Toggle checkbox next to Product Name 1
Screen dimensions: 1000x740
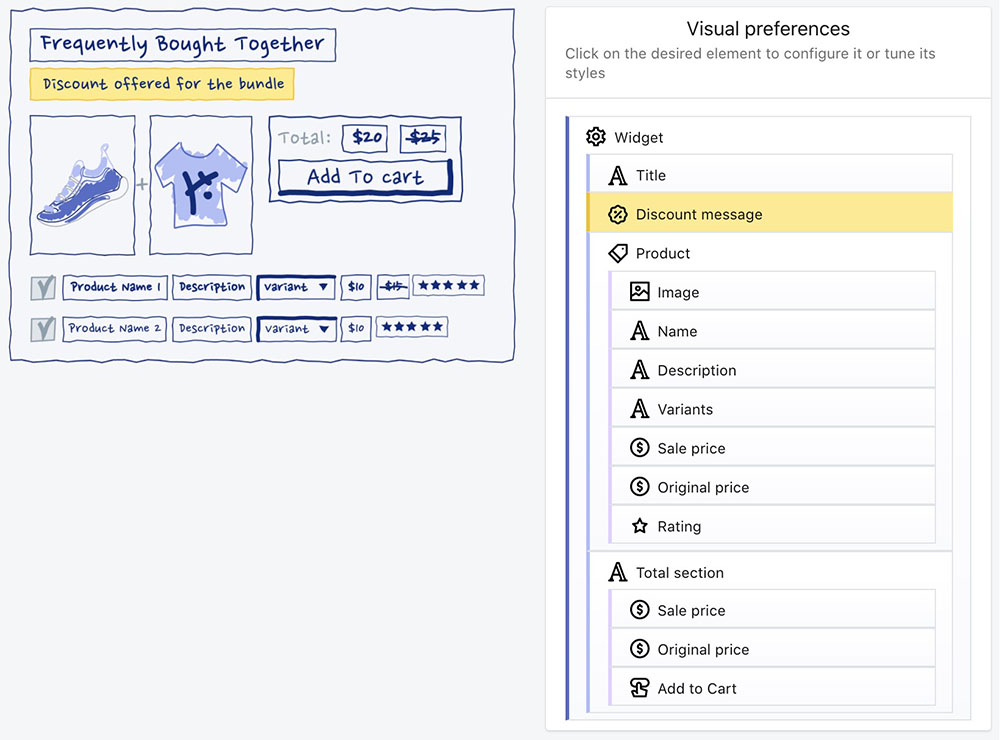tap(43, 288)
